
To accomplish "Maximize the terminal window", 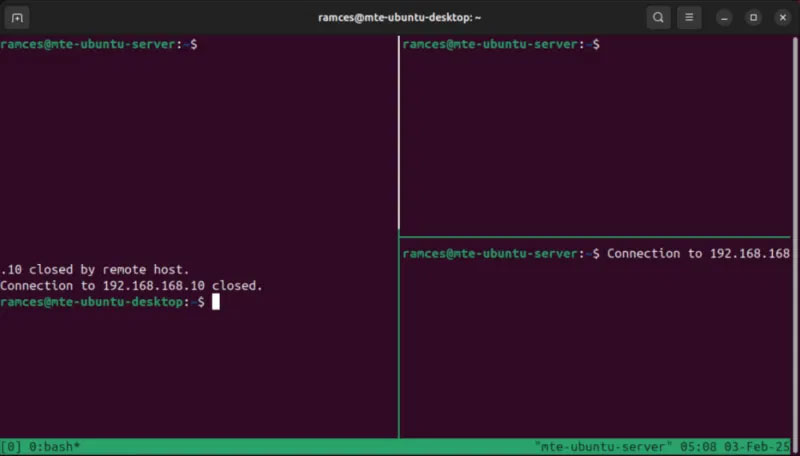I will tap(753, 18).
